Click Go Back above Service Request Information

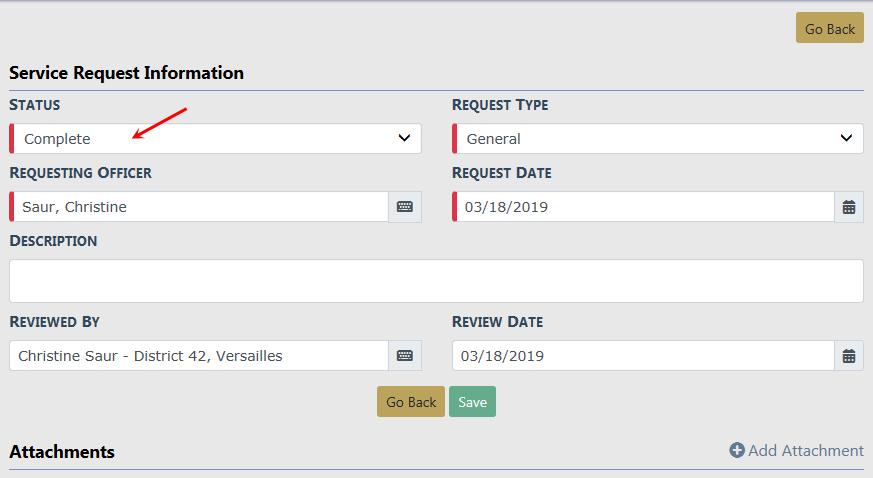coord(829,28)
